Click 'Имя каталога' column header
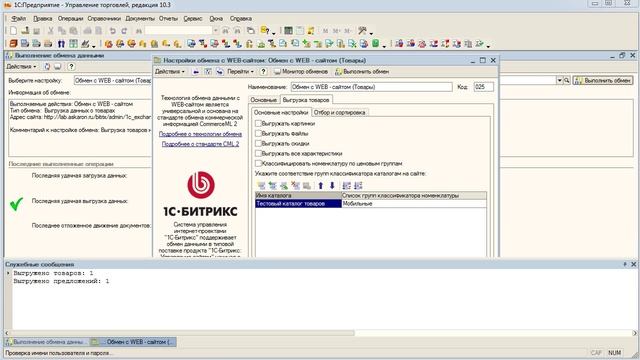 pos(298,196)
